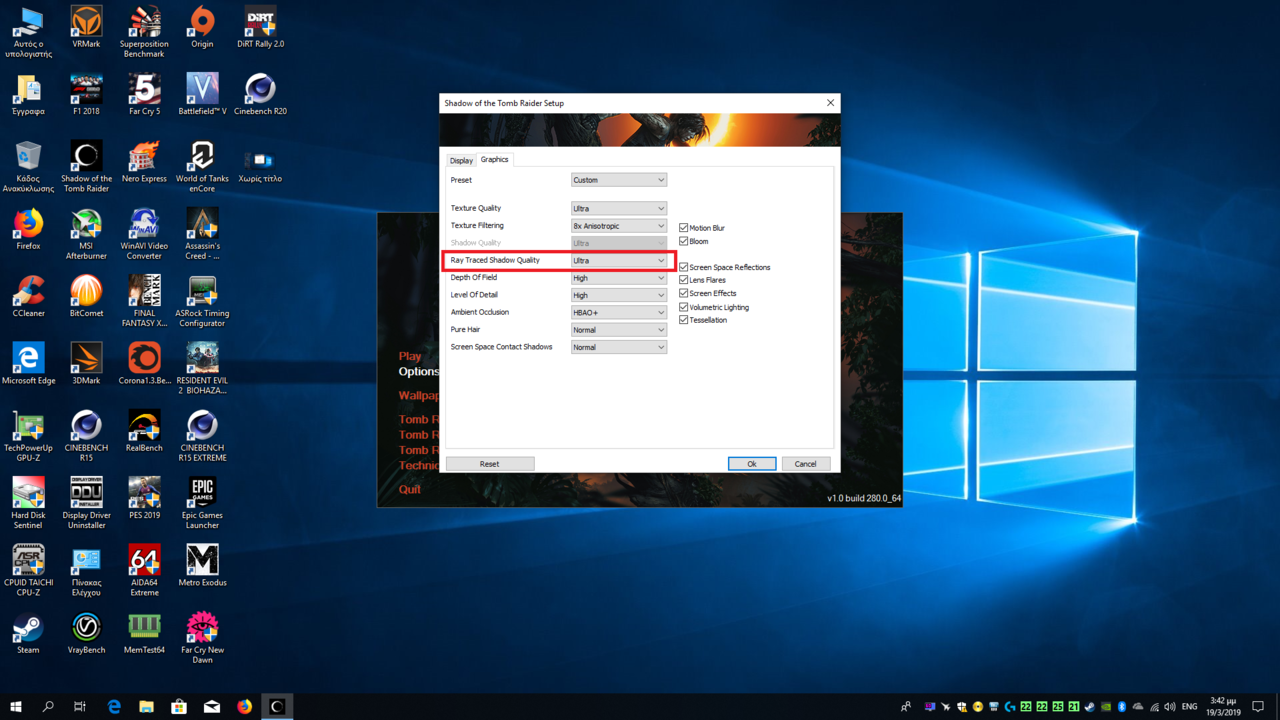Open the Windows Start menu
Viewport: 1280px width, 720px height.
click(x=15, y=707)
